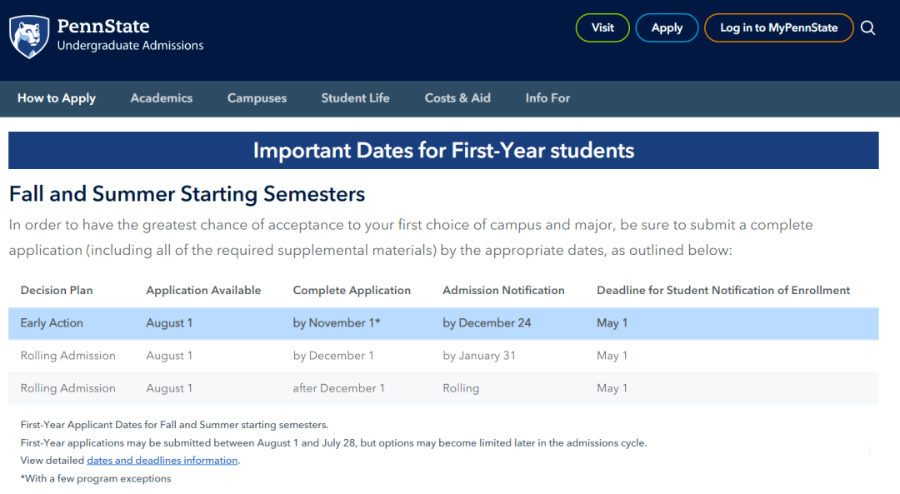Select the highlighted Early Action row

[x=443, y=323]
